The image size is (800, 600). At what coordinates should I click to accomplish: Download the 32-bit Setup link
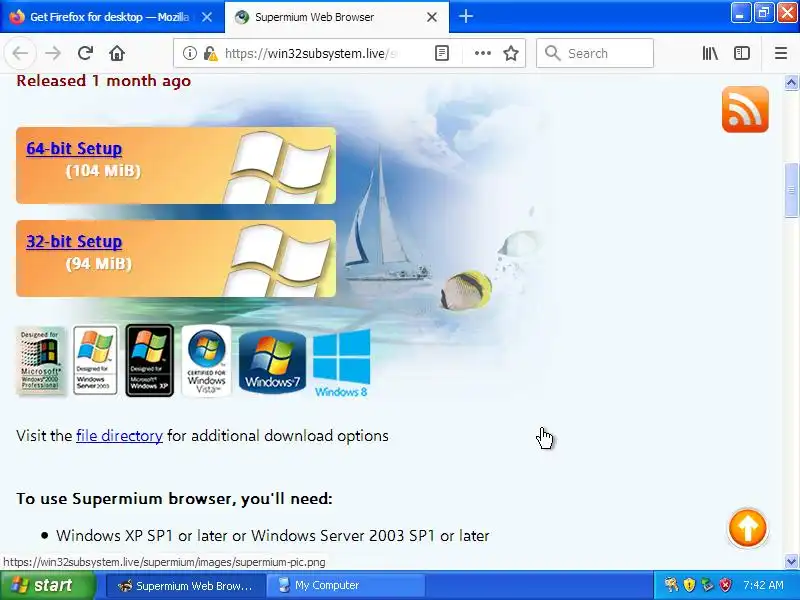(x=74, y=241)
